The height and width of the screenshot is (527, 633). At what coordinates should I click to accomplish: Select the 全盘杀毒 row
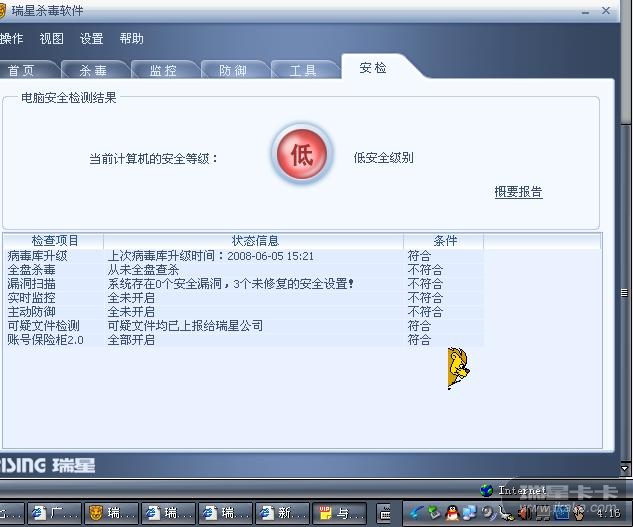(x=244, y=270)
